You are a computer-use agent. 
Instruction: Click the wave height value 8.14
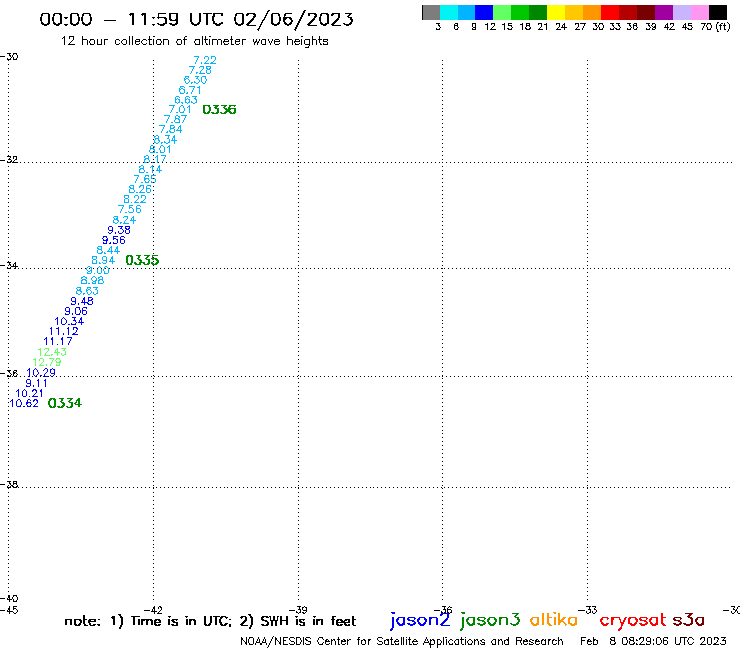click(x=150, y=169)
